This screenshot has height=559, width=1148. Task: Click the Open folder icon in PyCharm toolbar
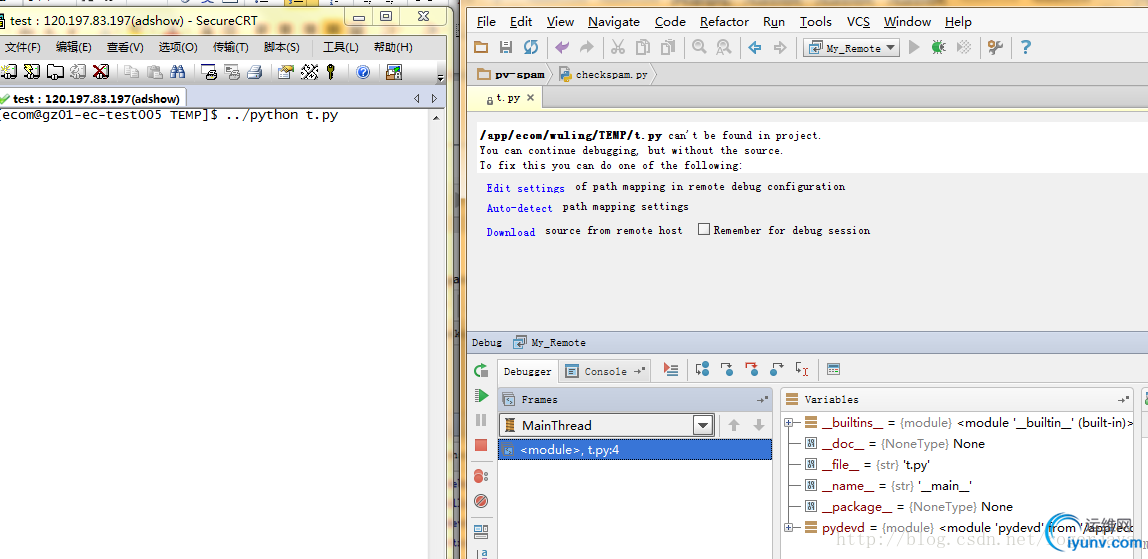[x=481, y=48]
